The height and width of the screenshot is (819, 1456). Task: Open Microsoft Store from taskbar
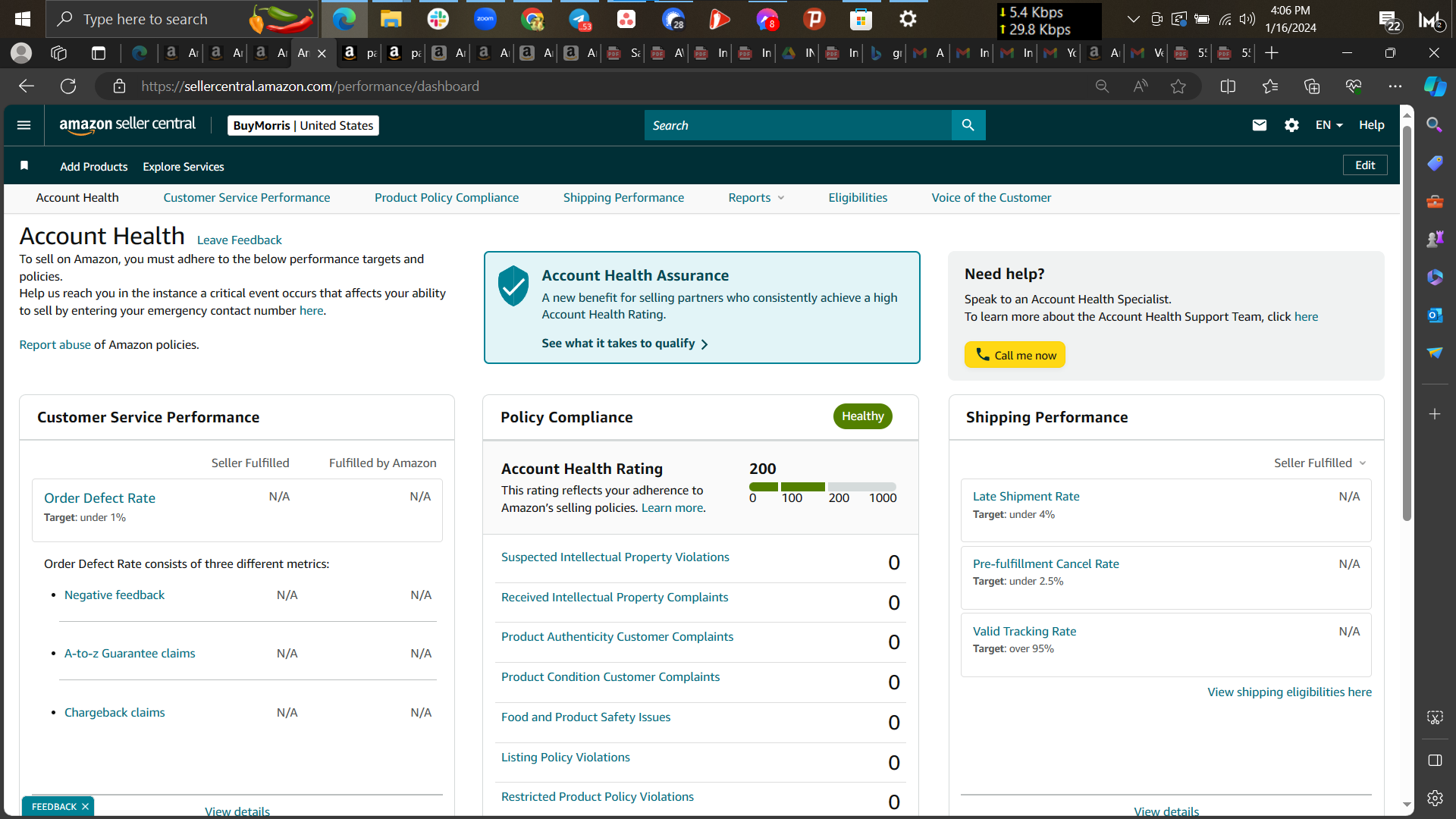click(x=861, y=19)
